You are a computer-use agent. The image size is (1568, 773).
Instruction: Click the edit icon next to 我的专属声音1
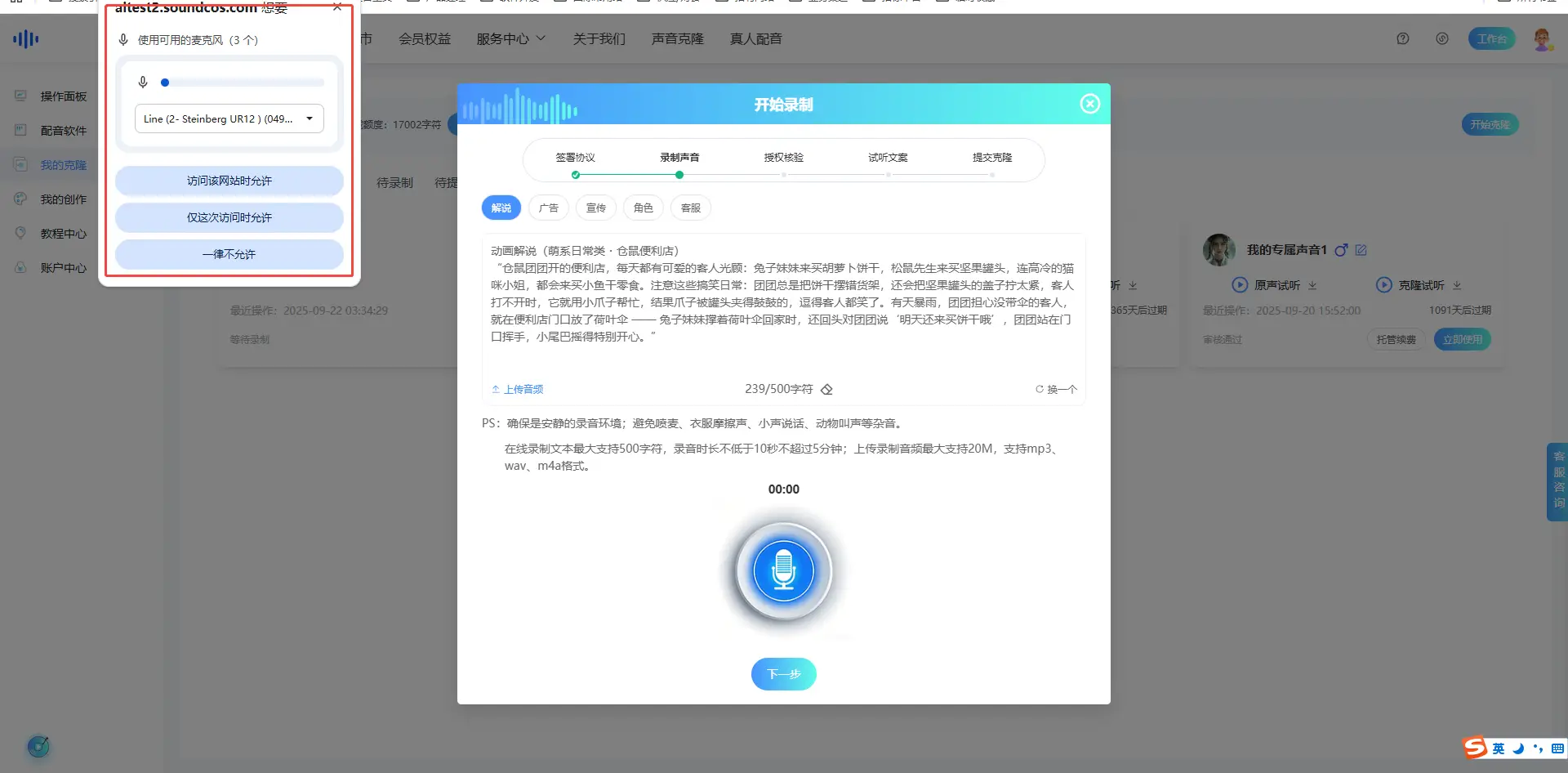[x=1361, y=250]
